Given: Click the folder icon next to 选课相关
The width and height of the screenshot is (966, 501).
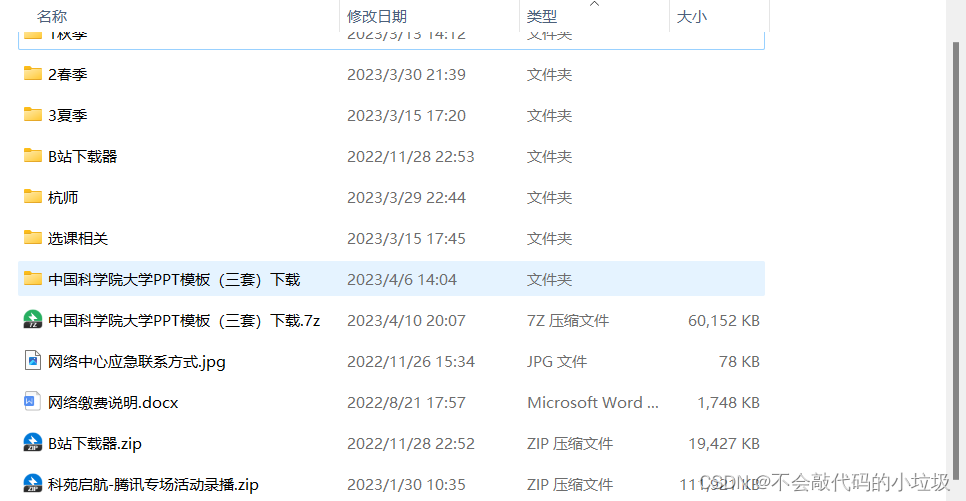Looking at the screenshot, I should tap(33, 238).
